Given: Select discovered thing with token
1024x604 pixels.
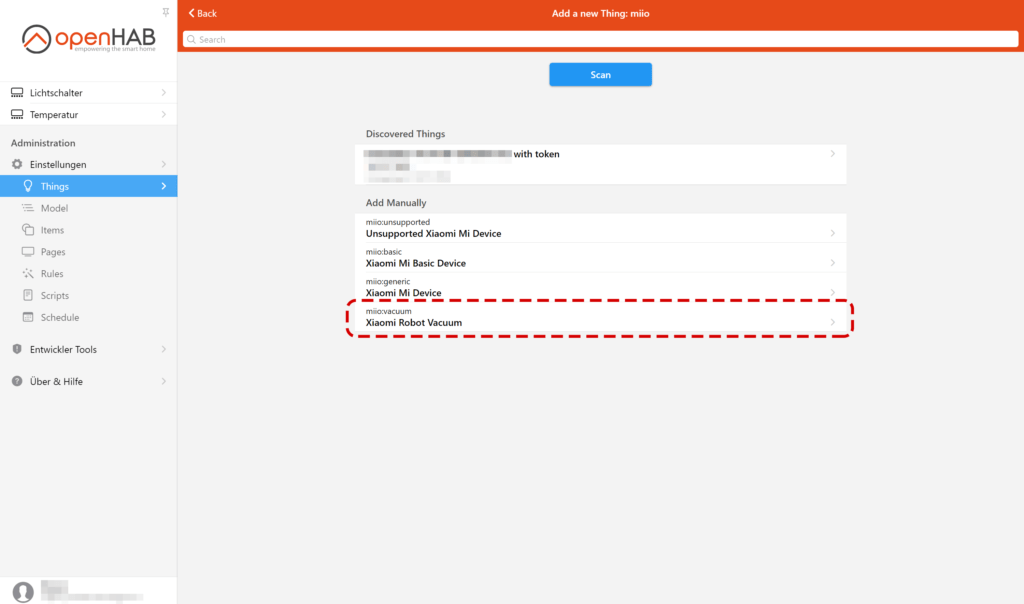Looking at the screenshot, I should point(600,165).
